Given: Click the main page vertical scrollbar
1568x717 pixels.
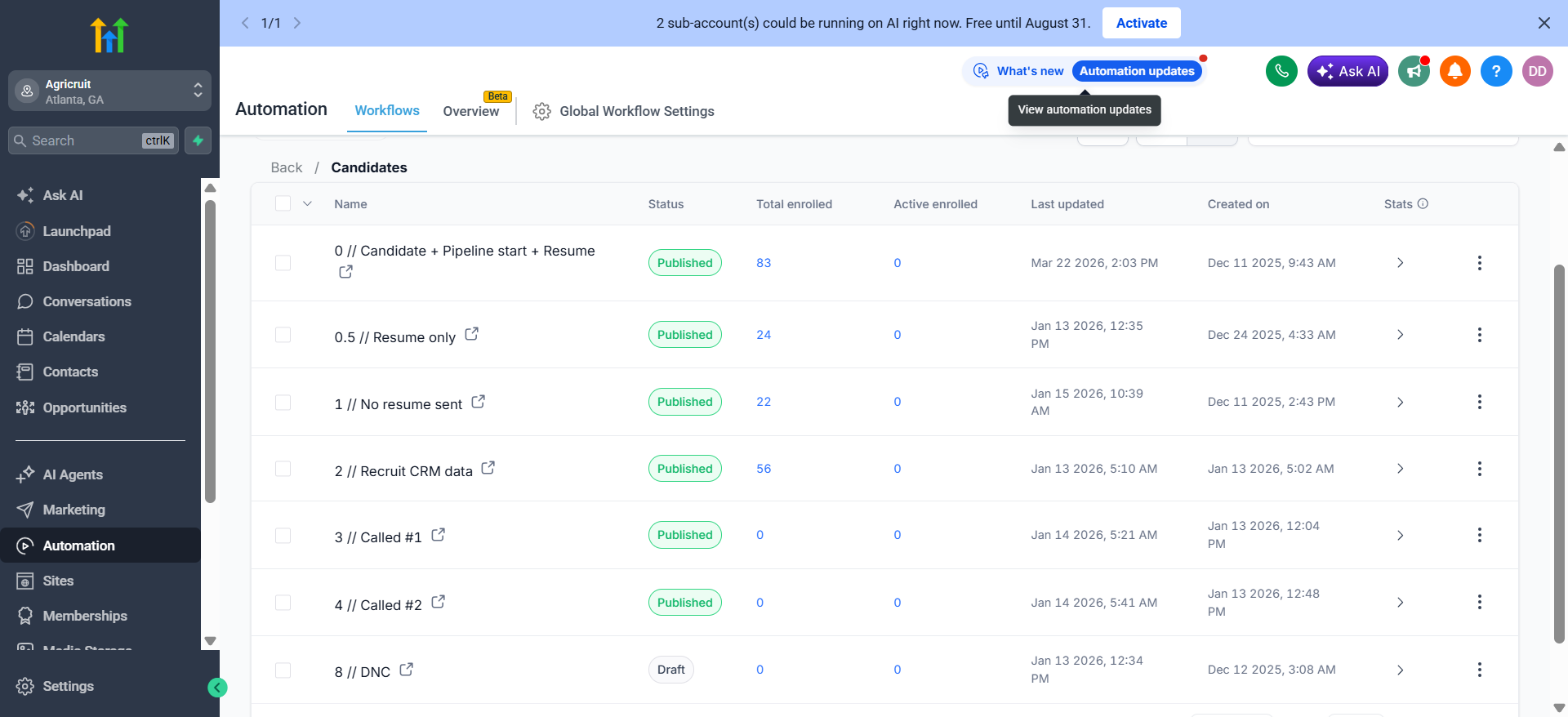Looking at the screenshot, I should [x=1559, y=453].
